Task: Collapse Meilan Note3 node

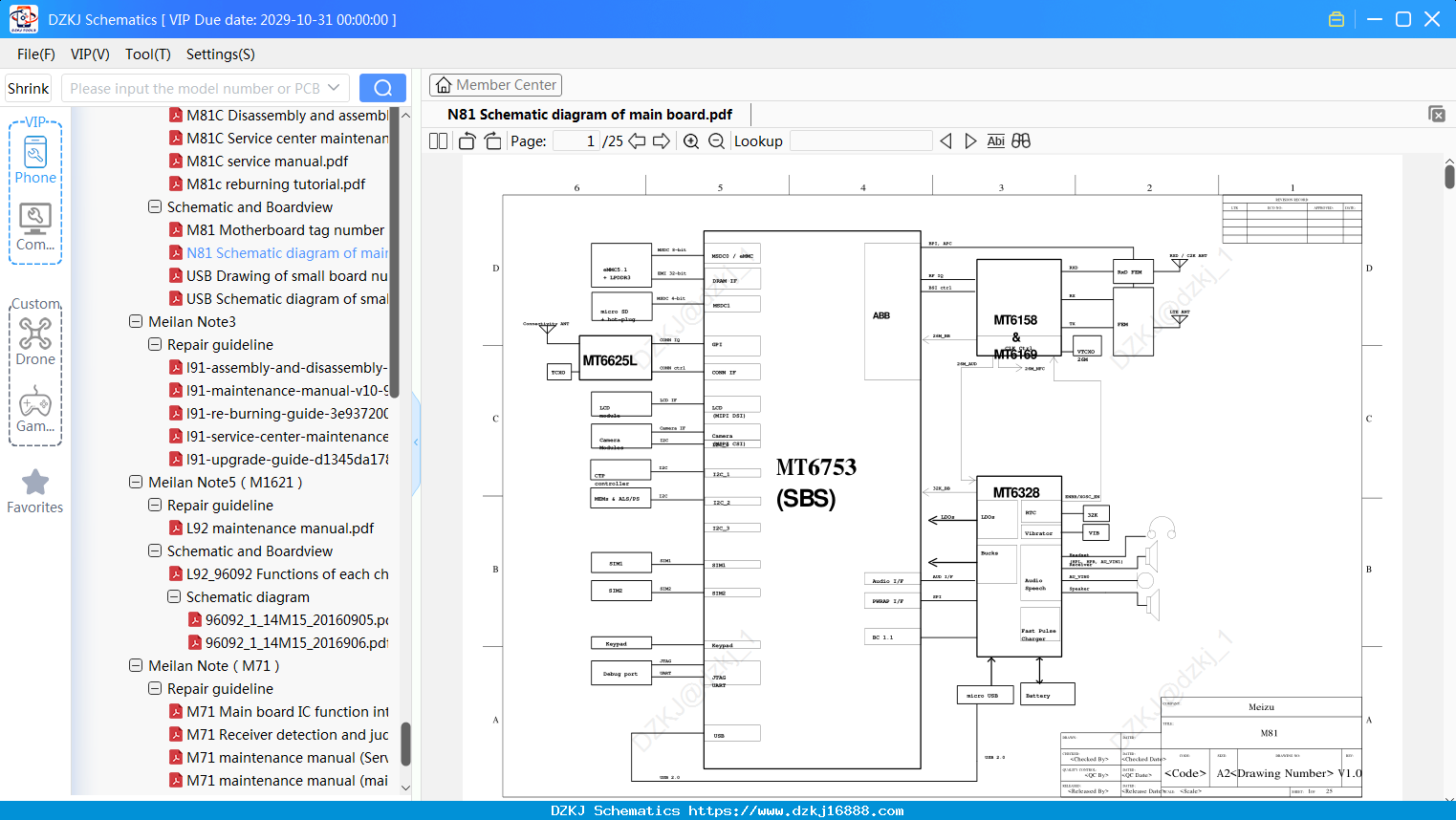Action: (x=136, y=321)
